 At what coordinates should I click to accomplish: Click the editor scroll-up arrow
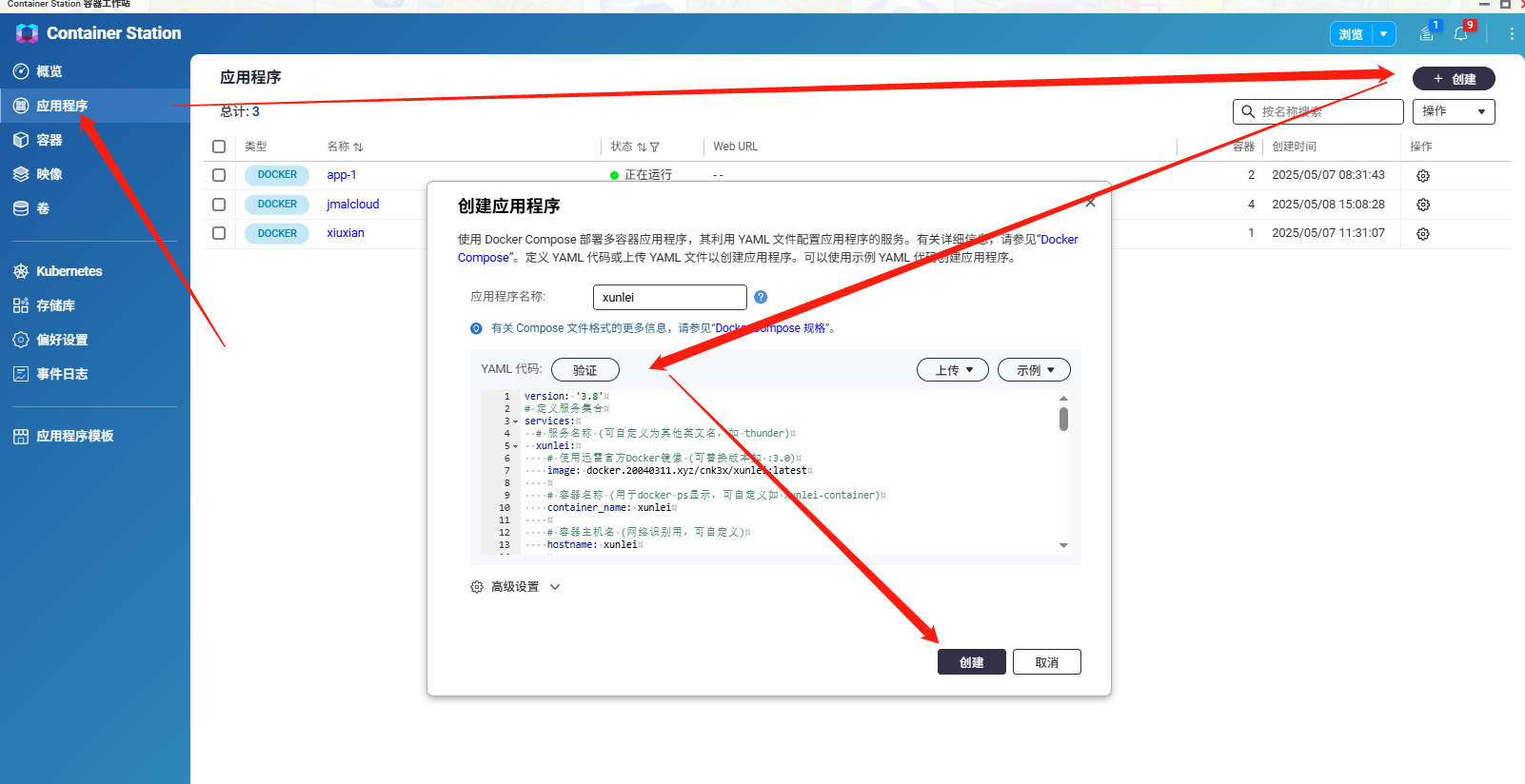[x=1063, y=398]
